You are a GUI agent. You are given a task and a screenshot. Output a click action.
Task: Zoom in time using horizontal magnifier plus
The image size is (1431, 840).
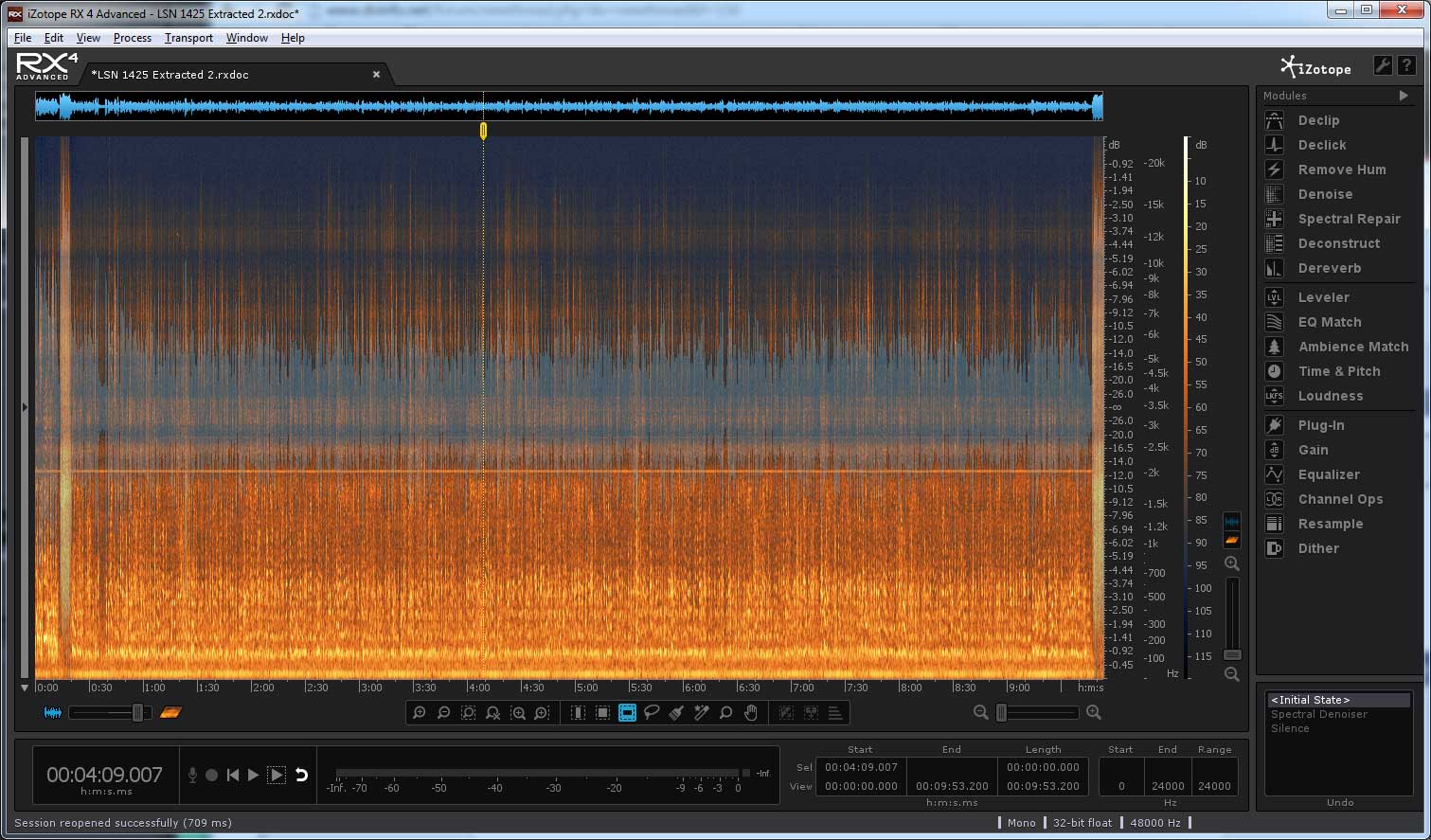point(1094,712)
